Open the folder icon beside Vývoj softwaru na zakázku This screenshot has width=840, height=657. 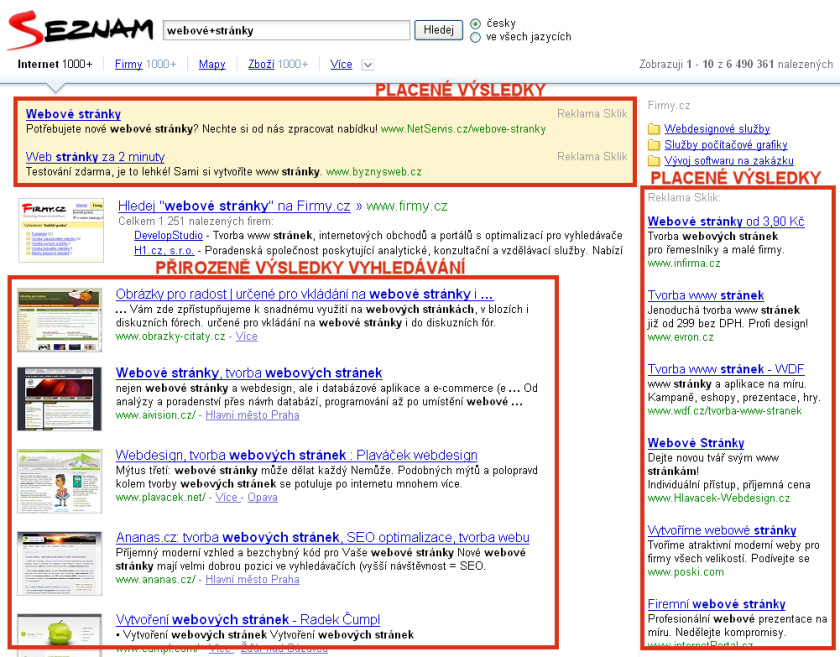click(654, 161)
